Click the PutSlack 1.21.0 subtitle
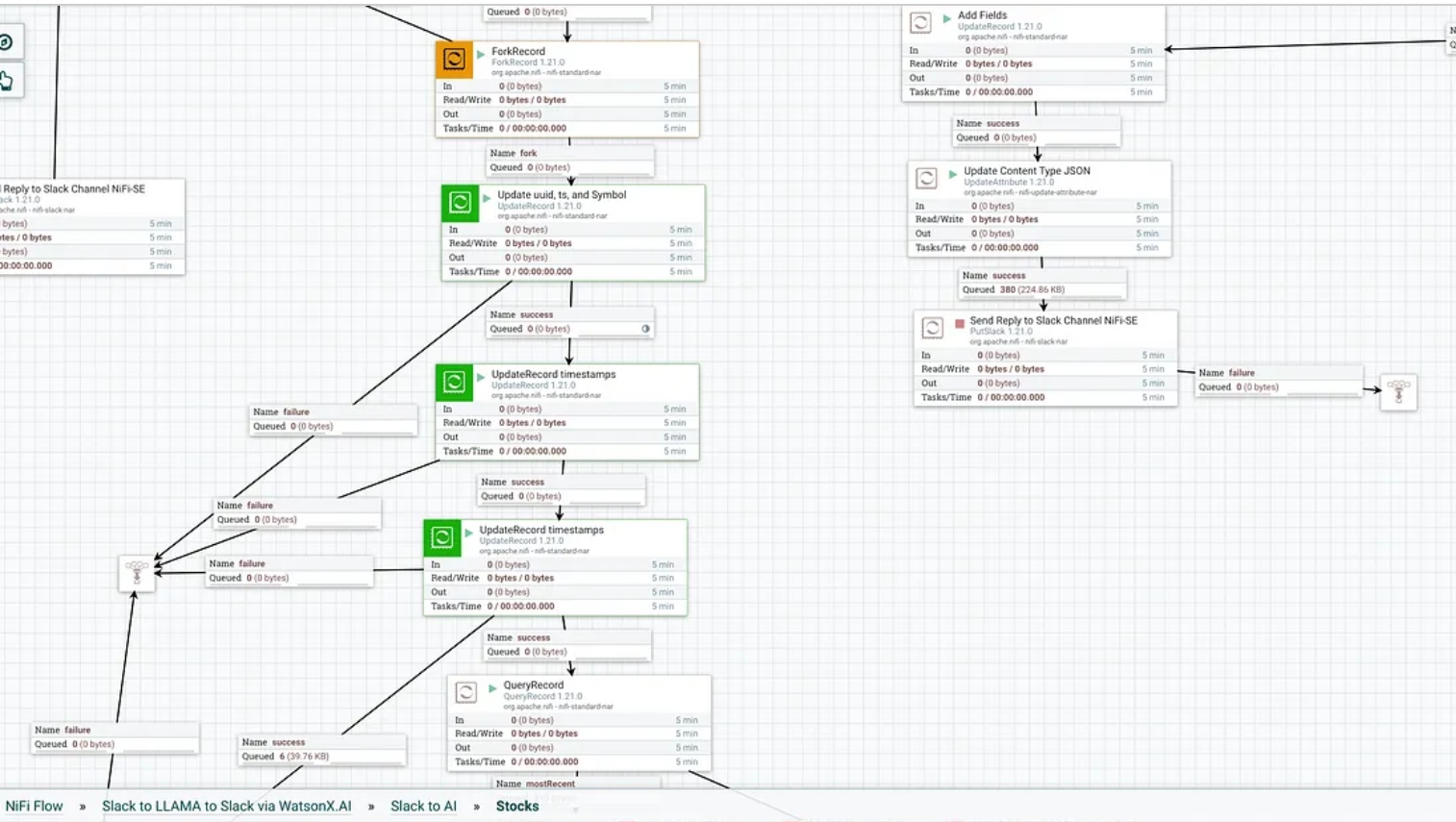 coord(1001,332)
